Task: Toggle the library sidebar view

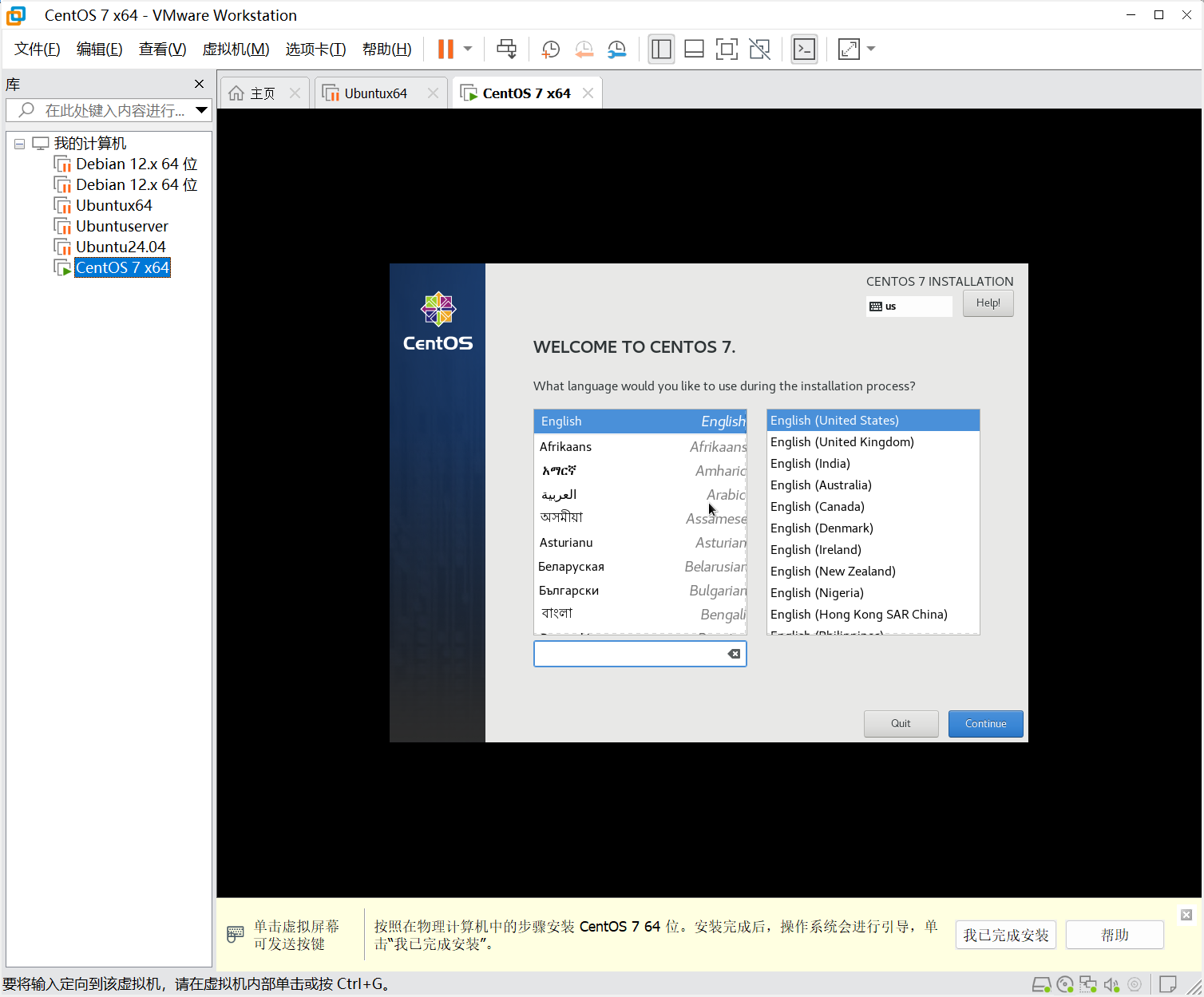Action: tap(661, 49)
